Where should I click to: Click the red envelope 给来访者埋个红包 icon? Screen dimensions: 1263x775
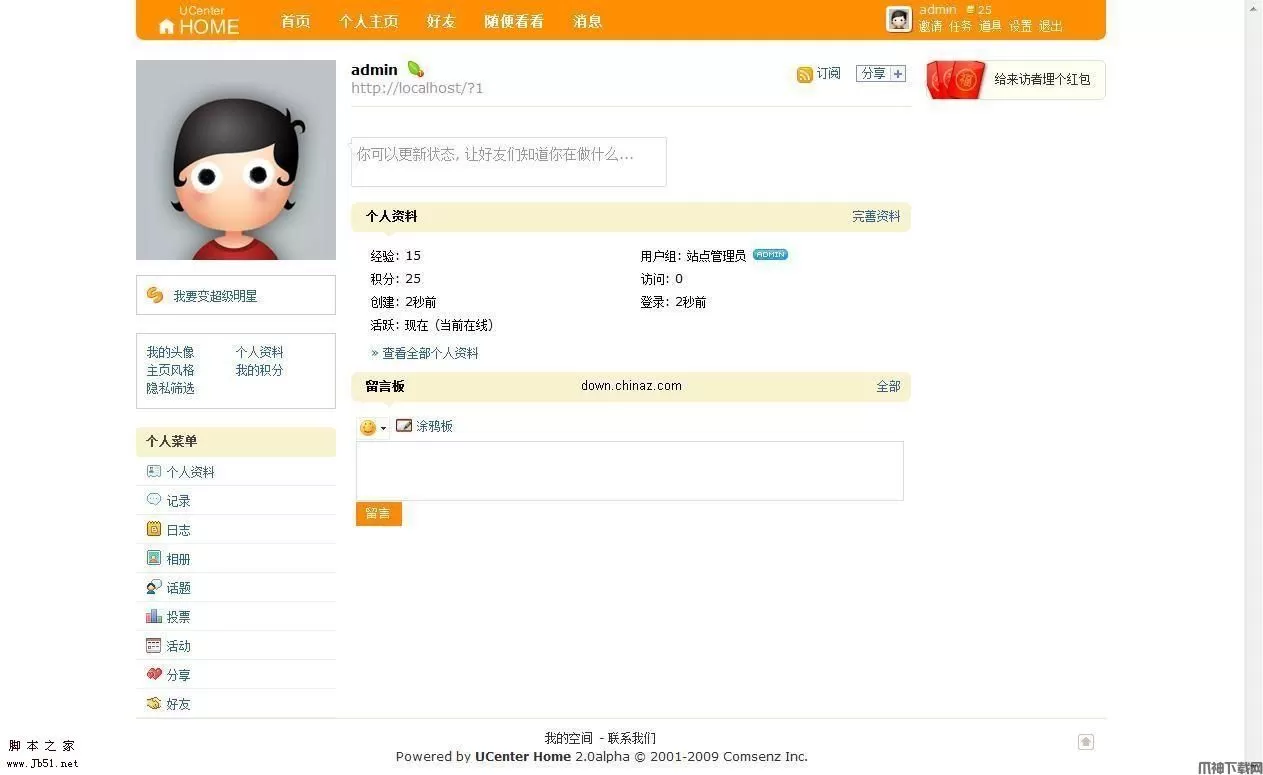[954, 79]
